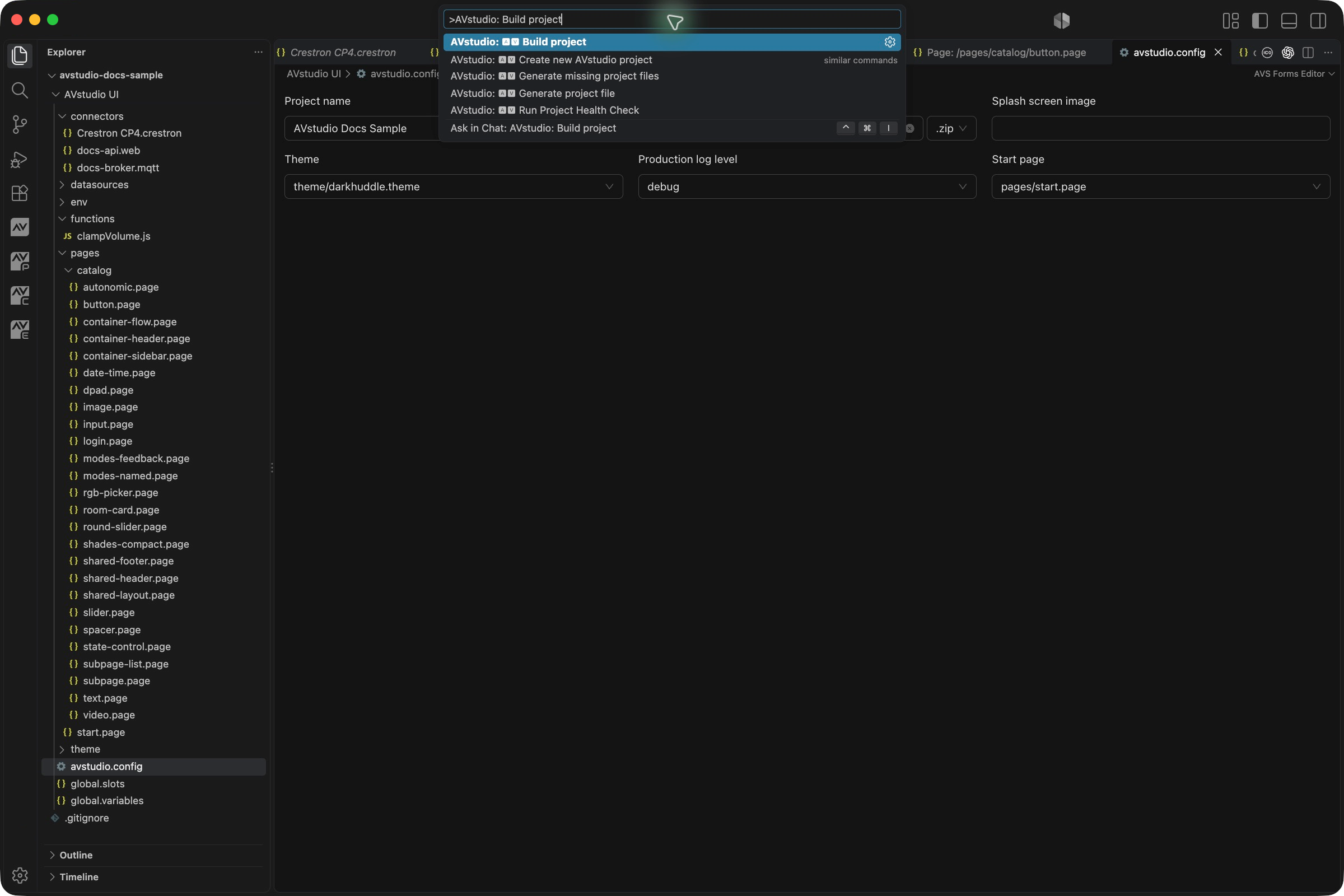Open Explorer more actions ellipsis
Viewport: 1344px width, 896px height.
tap(258, 52)
